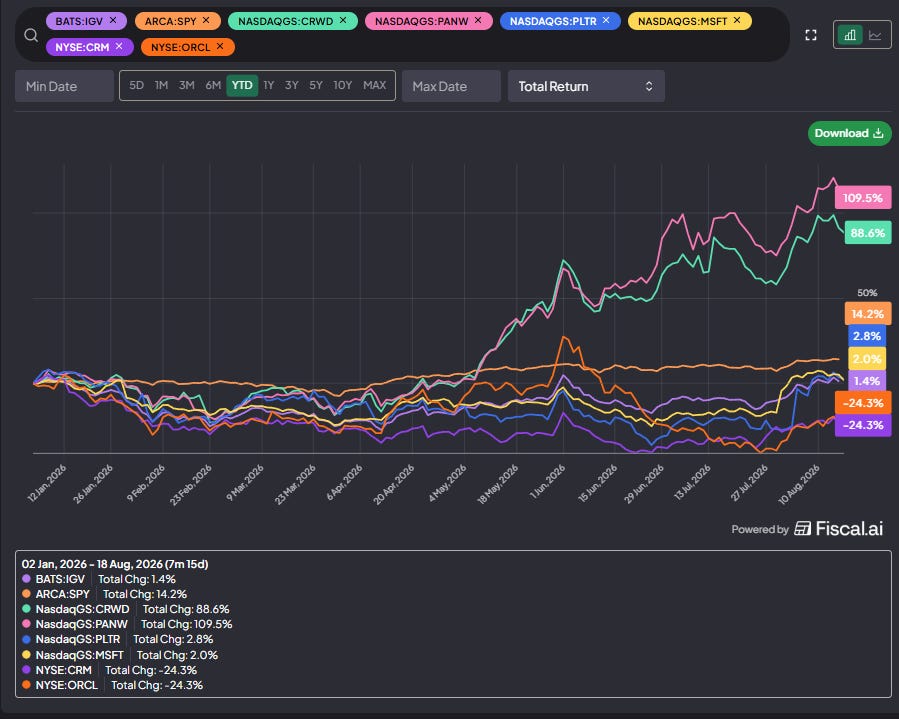Click the blue 2.8% end label
This screenshot has width=899, height=719.
(x=867, y=336)
